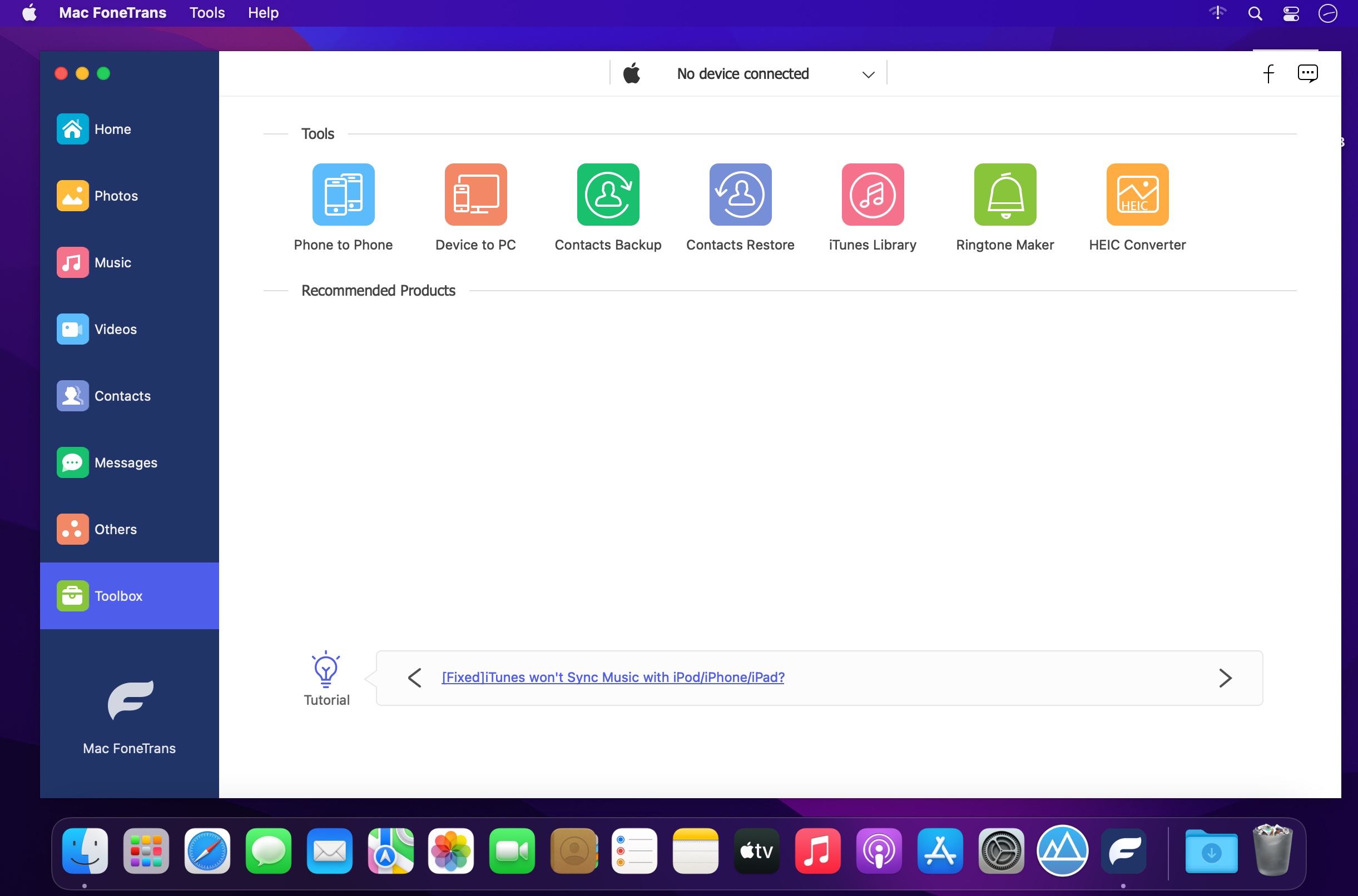The width and height of the screenshot is (1358, 896).
Task: Open the Apple menu
Action: [29, 13]
